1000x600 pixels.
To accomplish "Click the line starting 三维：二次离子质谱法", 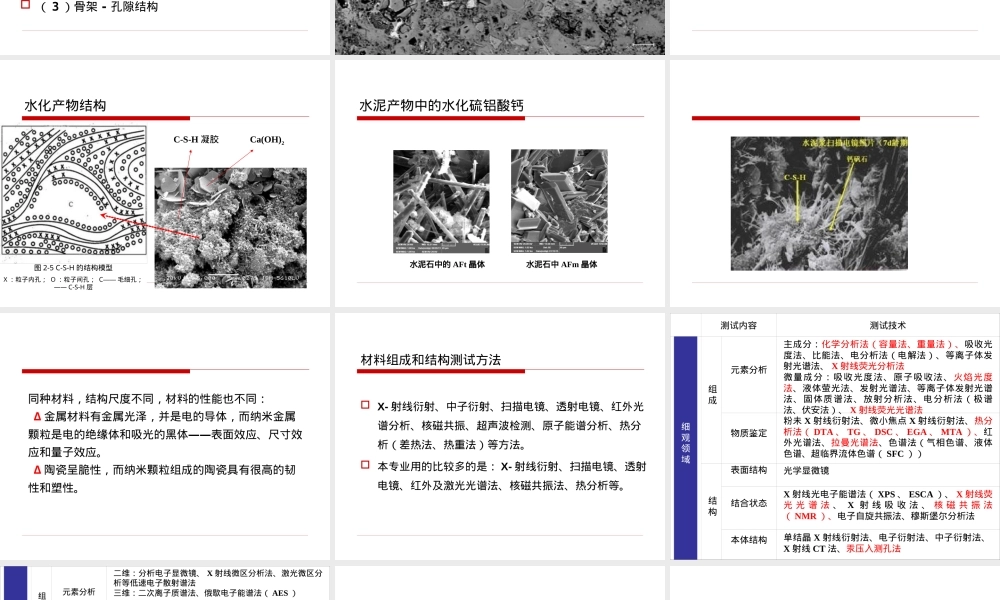I will pyautogui.click(x=205, y=593).
